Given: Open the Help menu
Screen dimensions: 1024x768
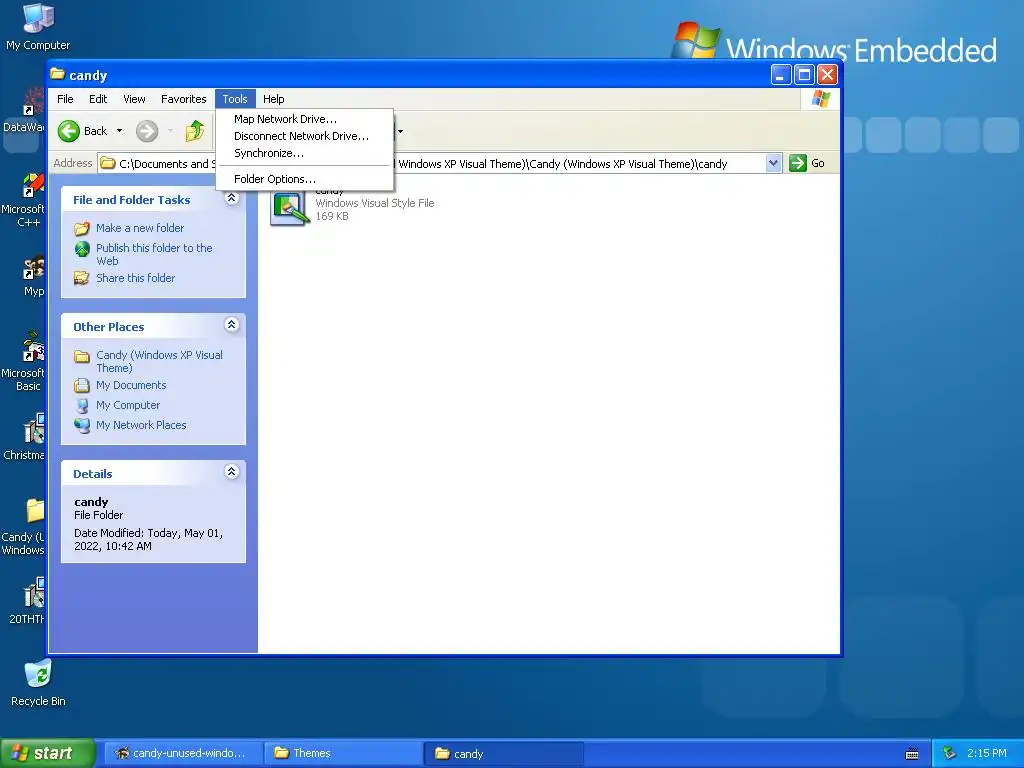Looking at the screenshot, I should (274, 99).
